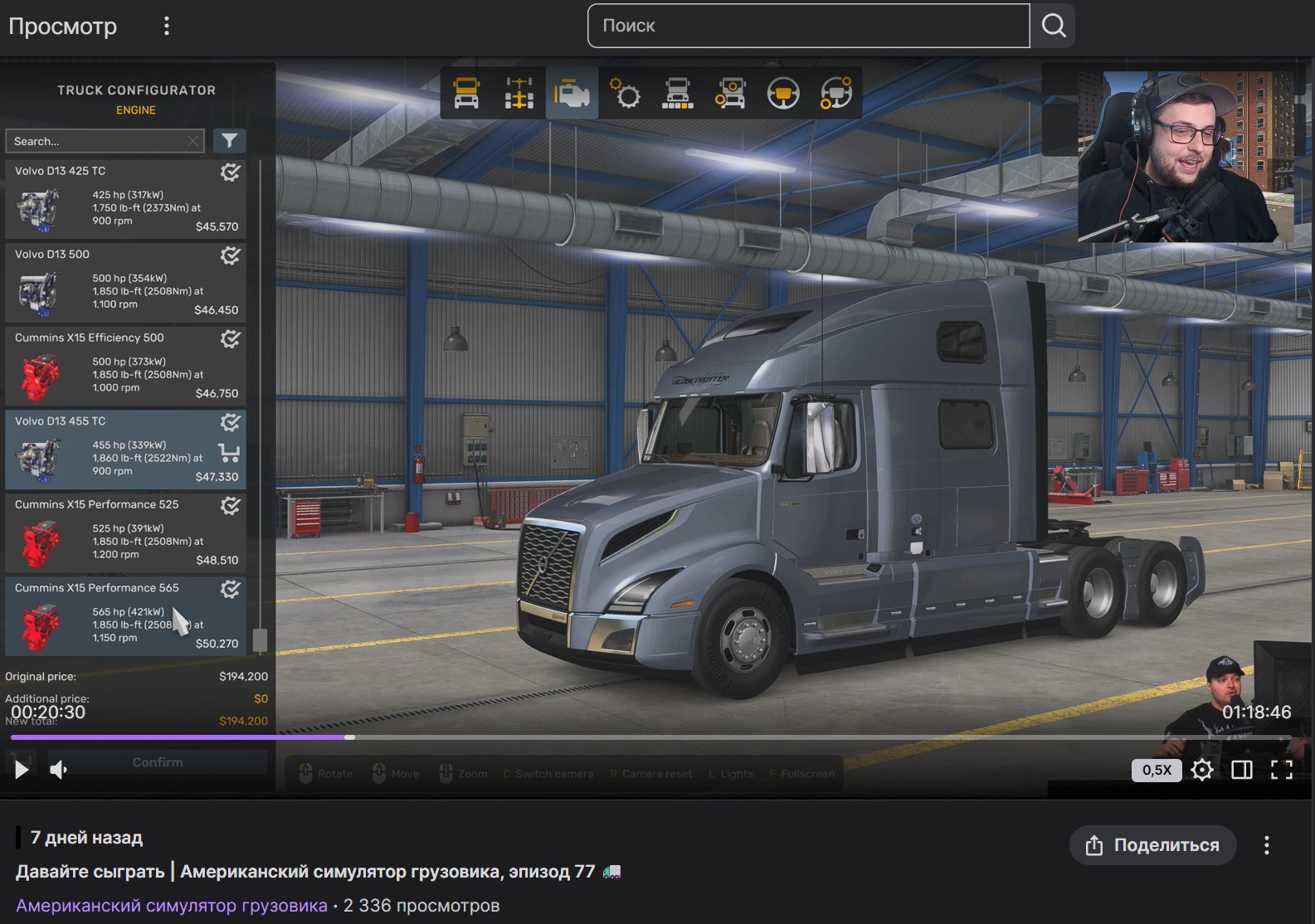Screen dimensions: 1315x924
Task: Seek using the purple video progress bar
Action: click(x=651, y=737)
